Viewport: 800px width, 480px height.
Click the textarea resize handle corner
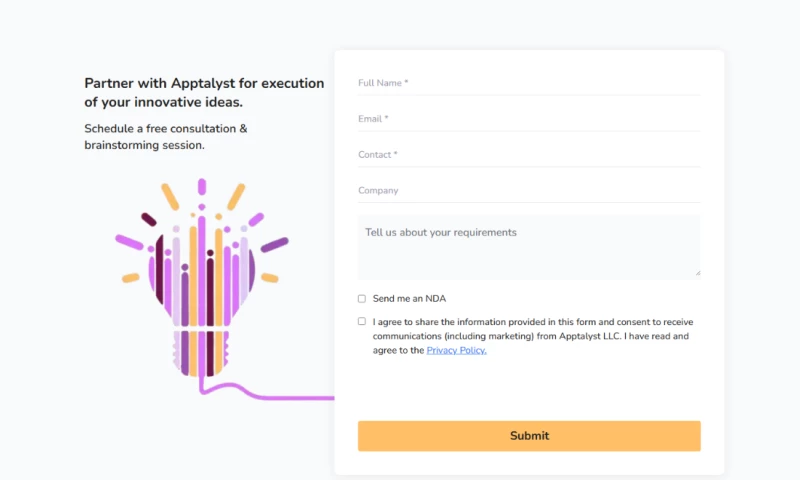coord(697,273)
